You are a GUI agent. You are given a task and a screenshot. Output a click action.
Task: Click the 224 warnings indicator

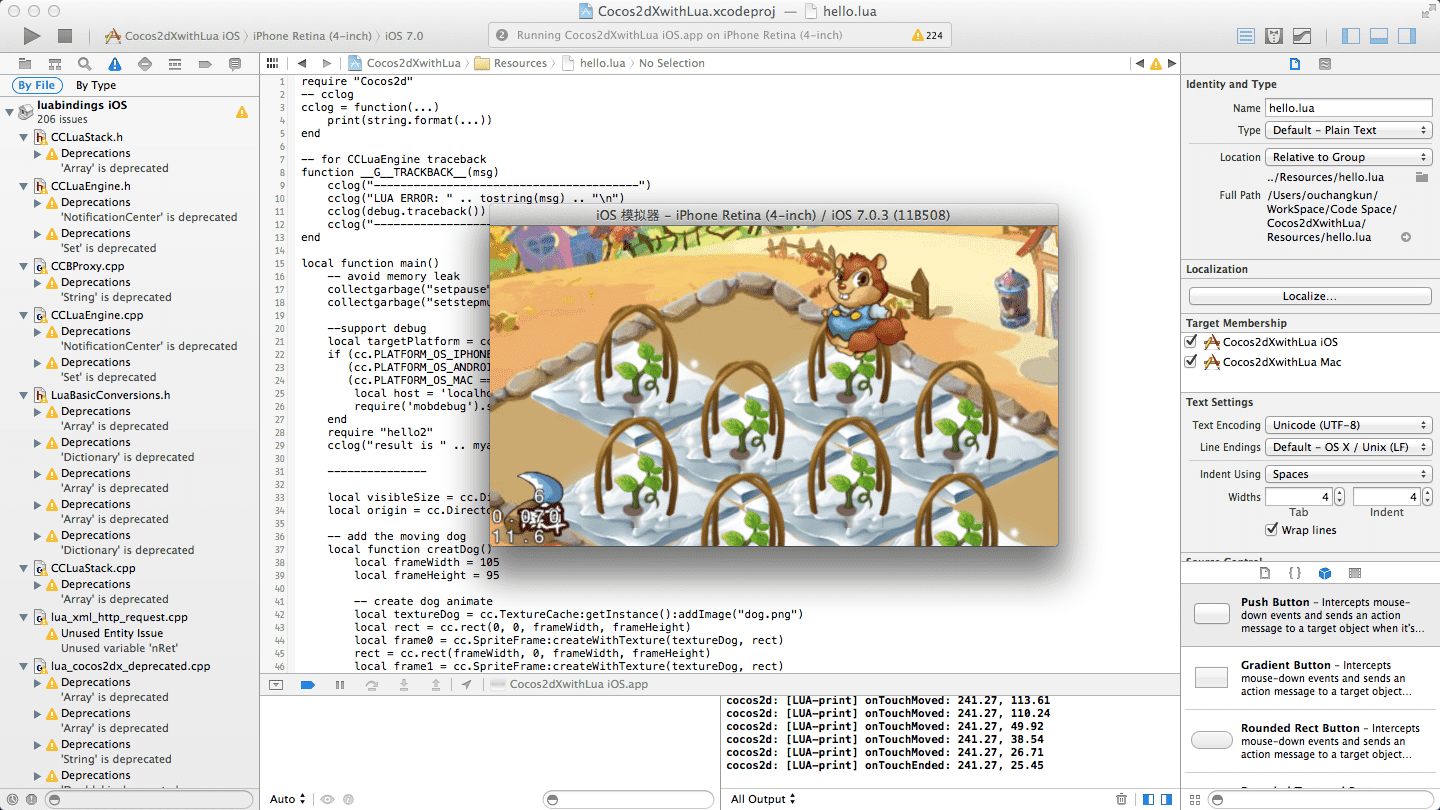(x=927, y=36)
